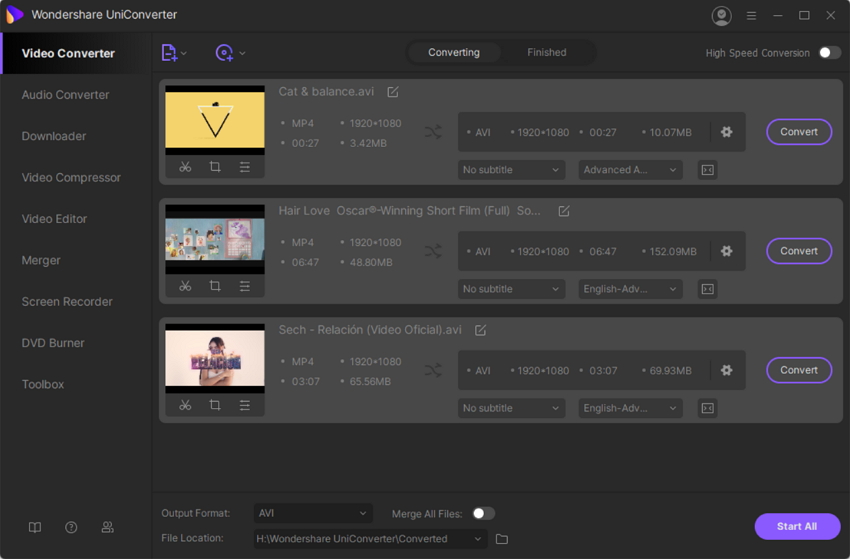
Task: Open output settings gear for Sech - Relación
Action: point(726,370)
